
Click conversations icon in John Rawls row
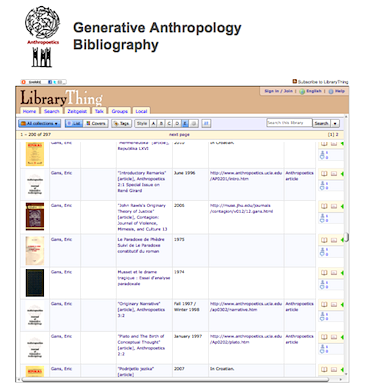(323, 220)
